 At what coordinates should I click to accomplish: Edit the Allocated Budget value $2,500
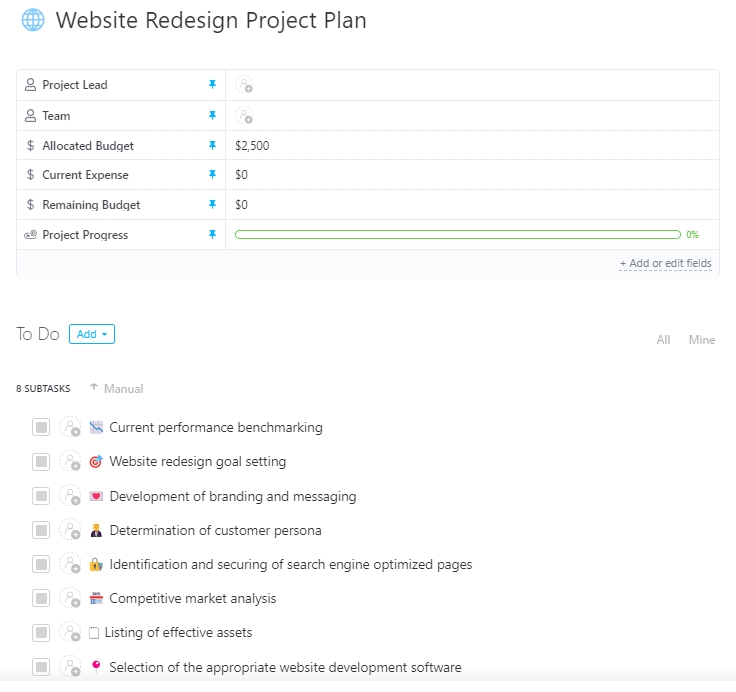click(252, 146)
